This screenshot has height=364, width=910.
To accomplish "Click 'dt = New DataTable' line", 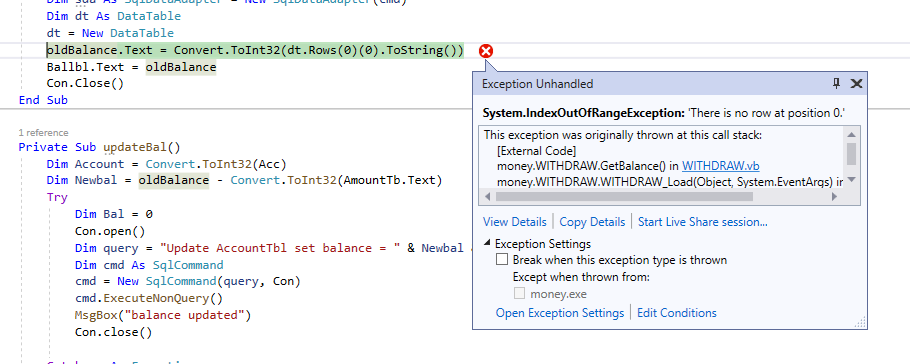I will 110,34.
